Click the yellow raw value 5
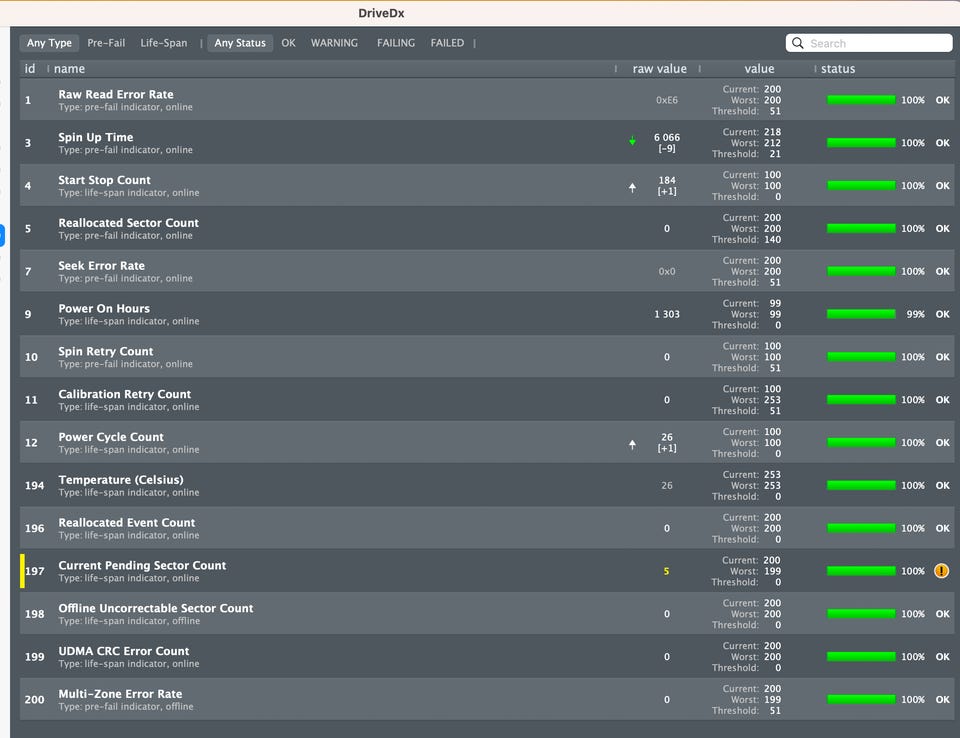 (x=666, y=571)
